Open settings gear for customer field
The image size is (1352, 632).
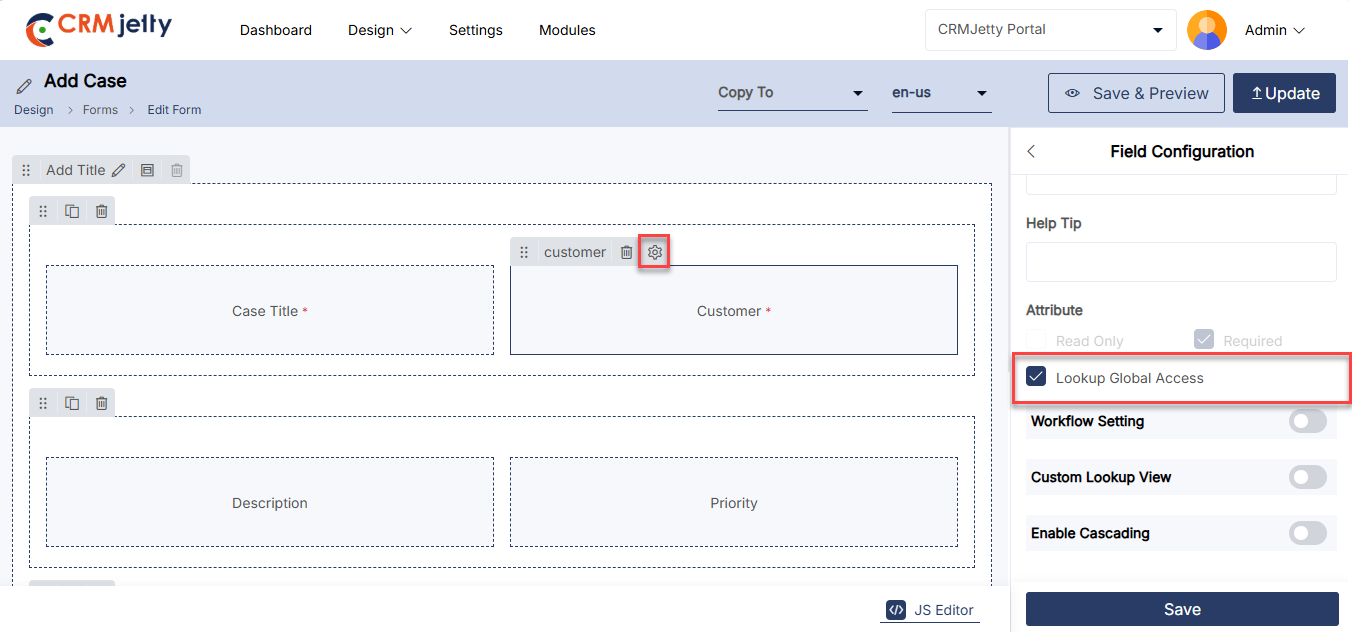click(655, 252)
